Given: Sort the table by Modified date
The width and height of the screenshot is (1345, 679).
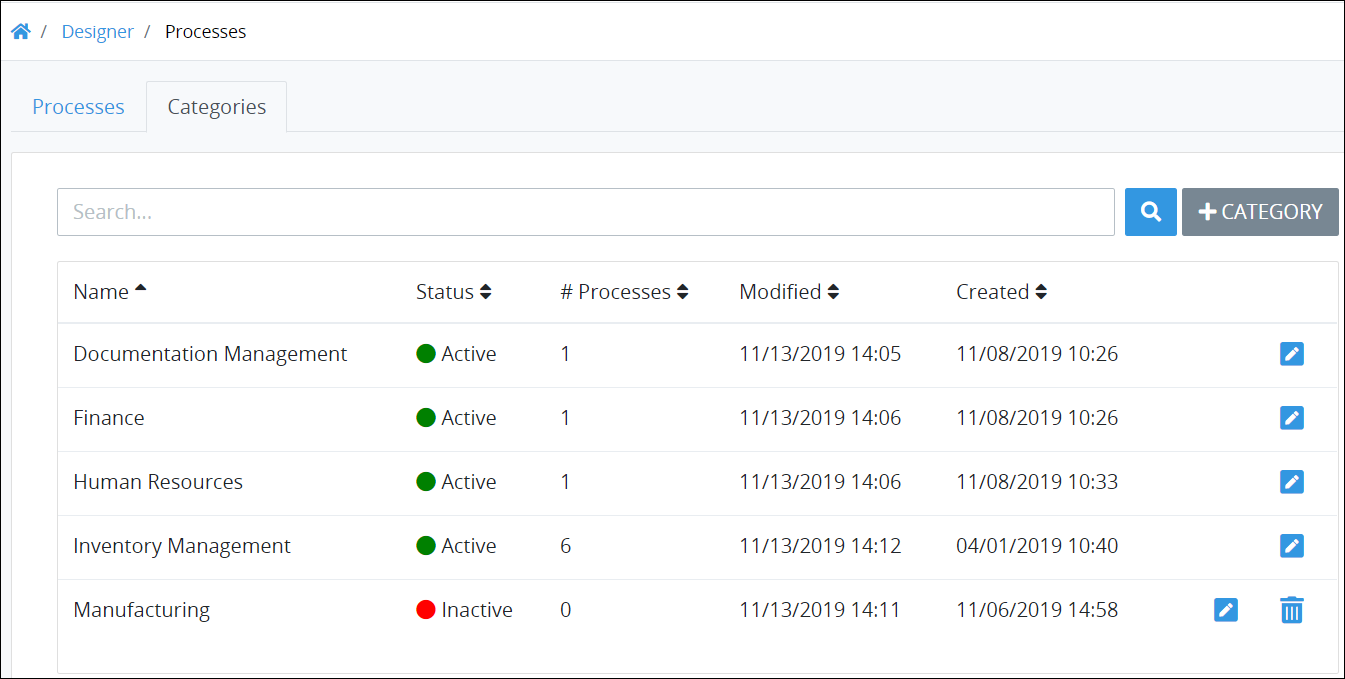Looking at the screenshot, I should (x=833, y=292).
